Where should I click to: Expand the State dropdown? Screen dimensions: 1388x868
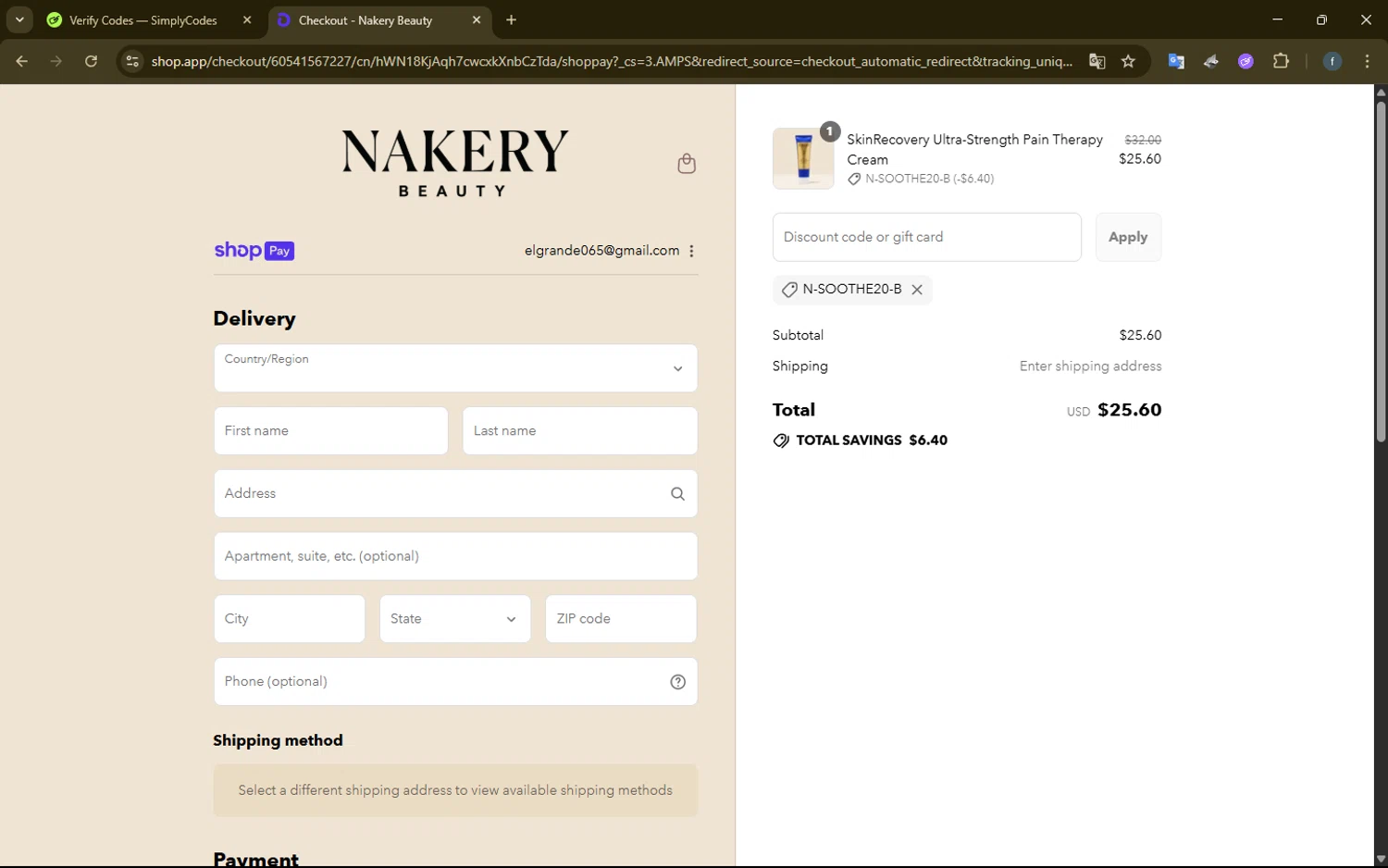point(455,619)
